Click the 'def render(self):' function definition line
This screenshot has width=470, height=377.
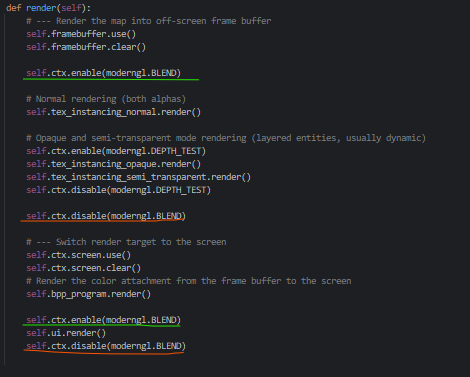(x=48, y=8)
